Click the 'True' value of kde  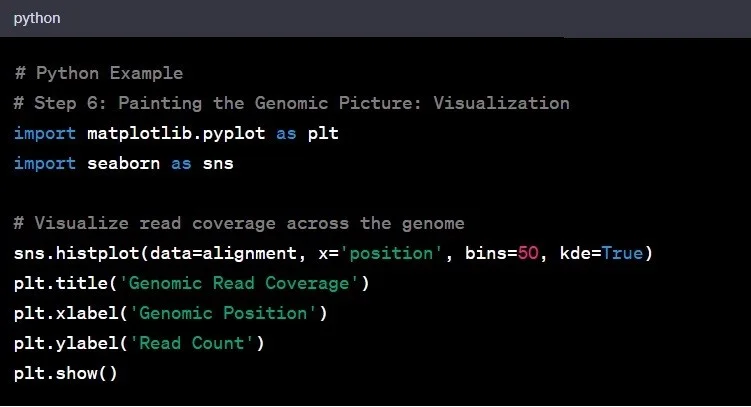[622, 253]
